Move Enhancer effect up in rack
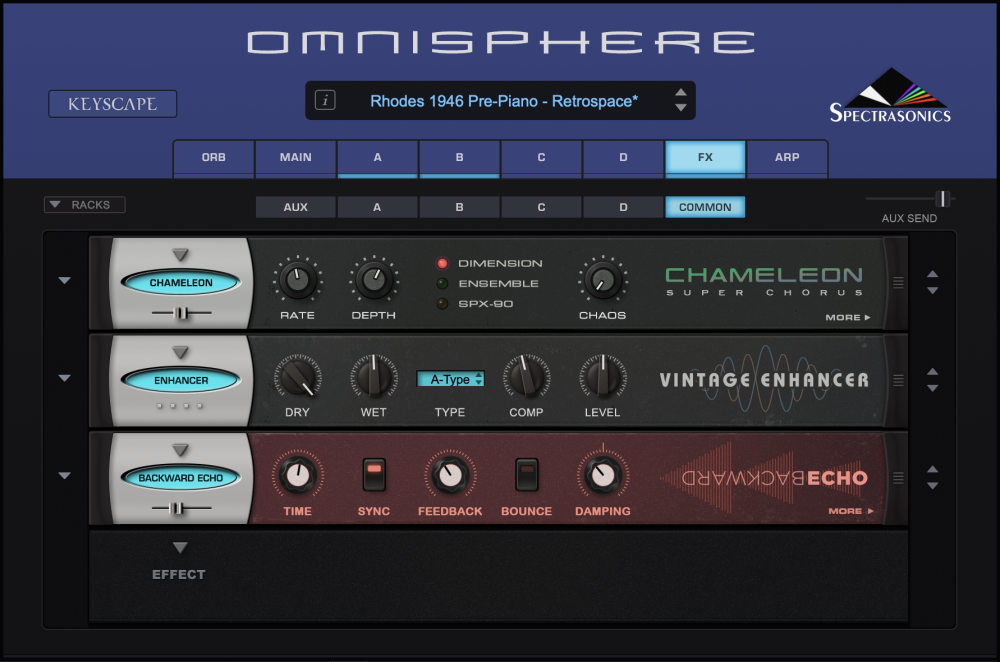The height and width of the screenshot is (662, 1000). (x=932, y=372)
